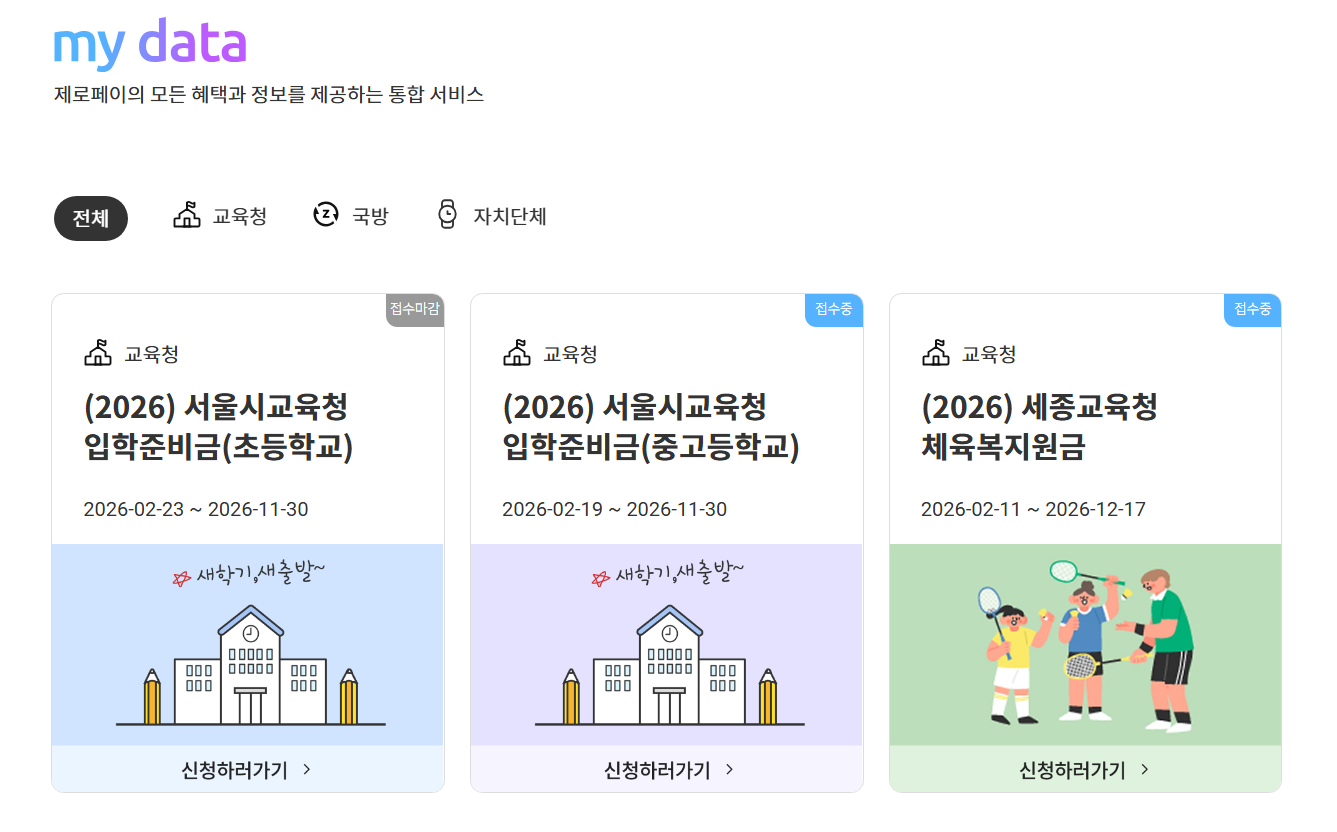This screenshot has width=1337, height=832.
Task: Click 접수마감 badge on 초등학교 card
Action: [x=415, y=310]
